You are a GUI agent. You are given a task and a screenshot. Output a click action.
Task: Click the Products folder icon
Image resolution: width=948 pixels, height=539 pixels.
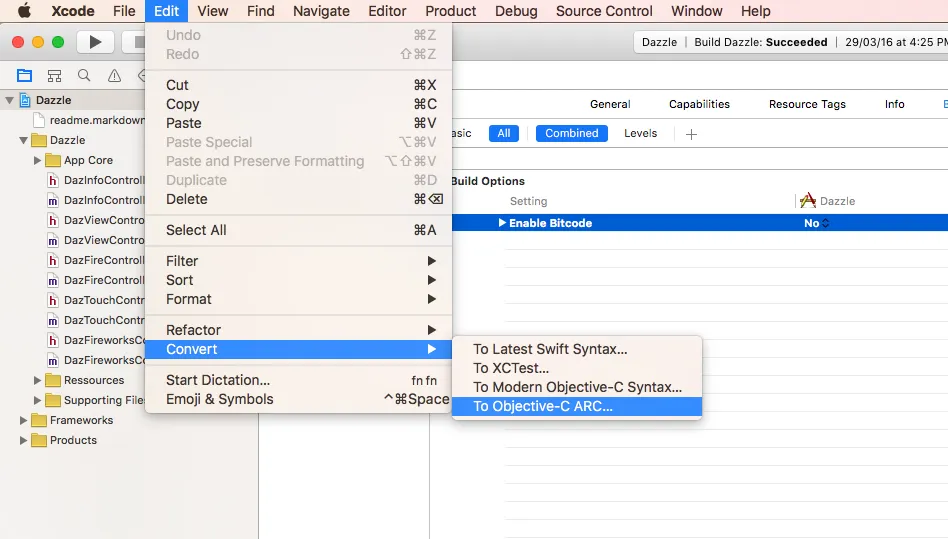pos(39,440)
